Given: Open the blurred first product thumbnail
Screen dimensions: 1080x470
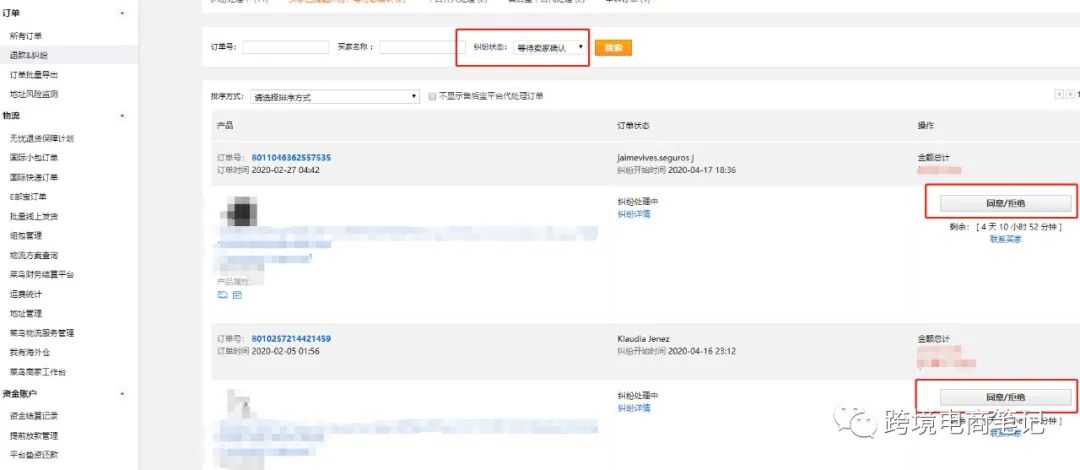Looking at the screenshot, I should tap(240, 212).
